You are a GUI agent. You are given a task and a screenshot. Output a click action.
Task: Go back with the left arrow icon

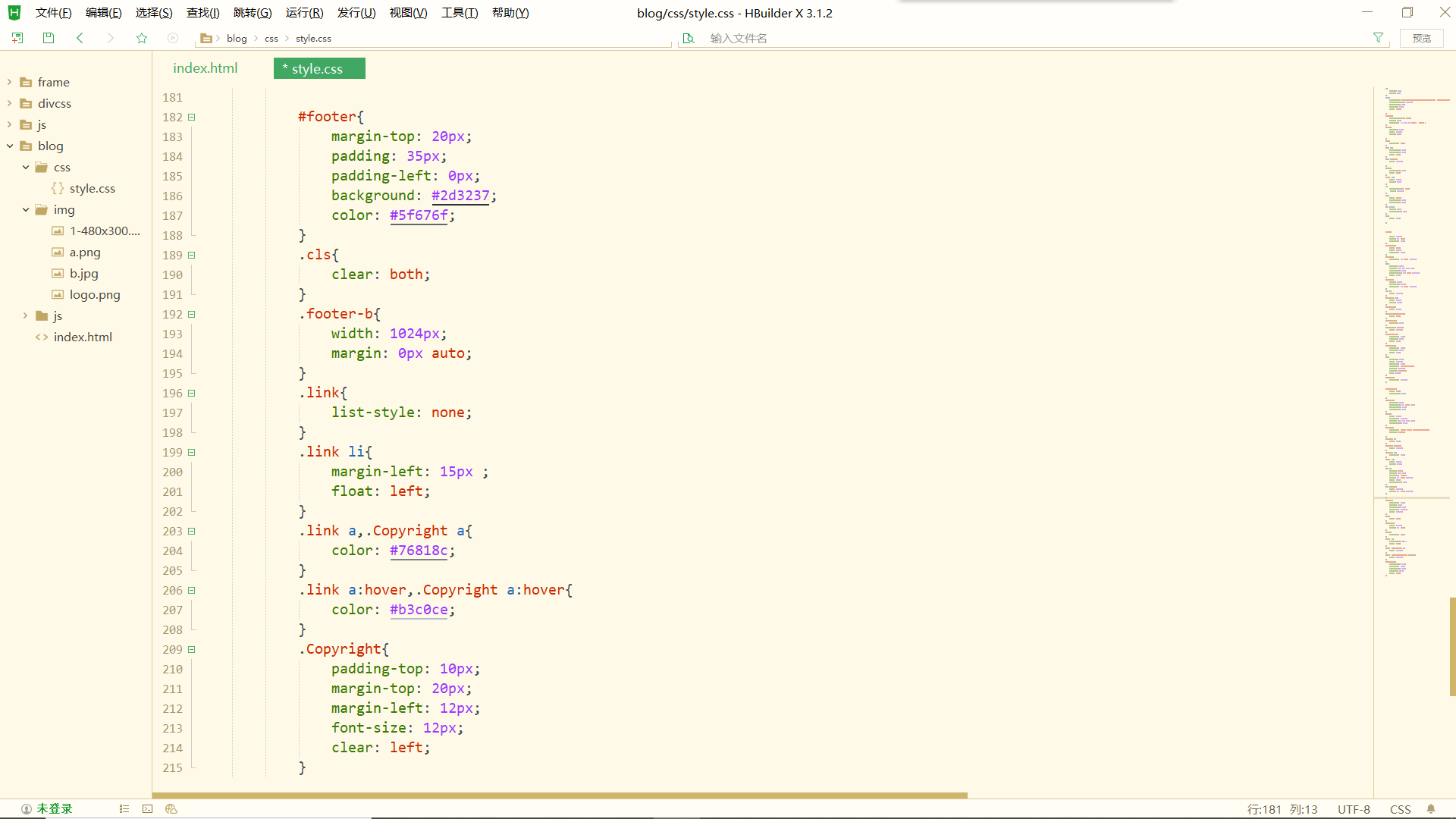point(80,38)
